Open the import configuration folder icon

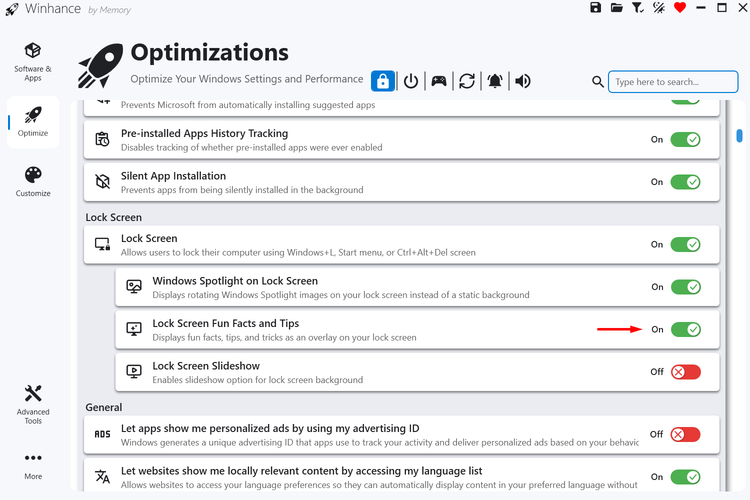(617, 8)
